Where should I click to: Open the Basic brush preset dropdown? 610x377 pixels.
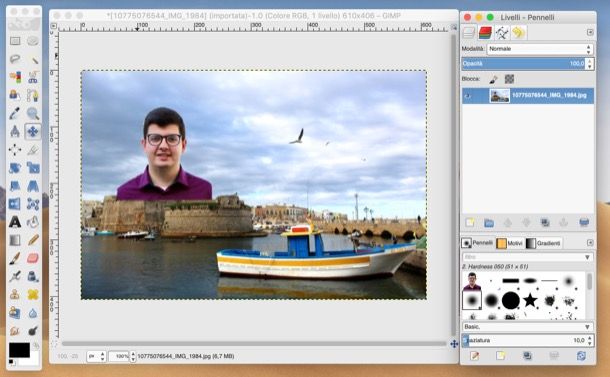pyautogui.click(x=528, y=327)
